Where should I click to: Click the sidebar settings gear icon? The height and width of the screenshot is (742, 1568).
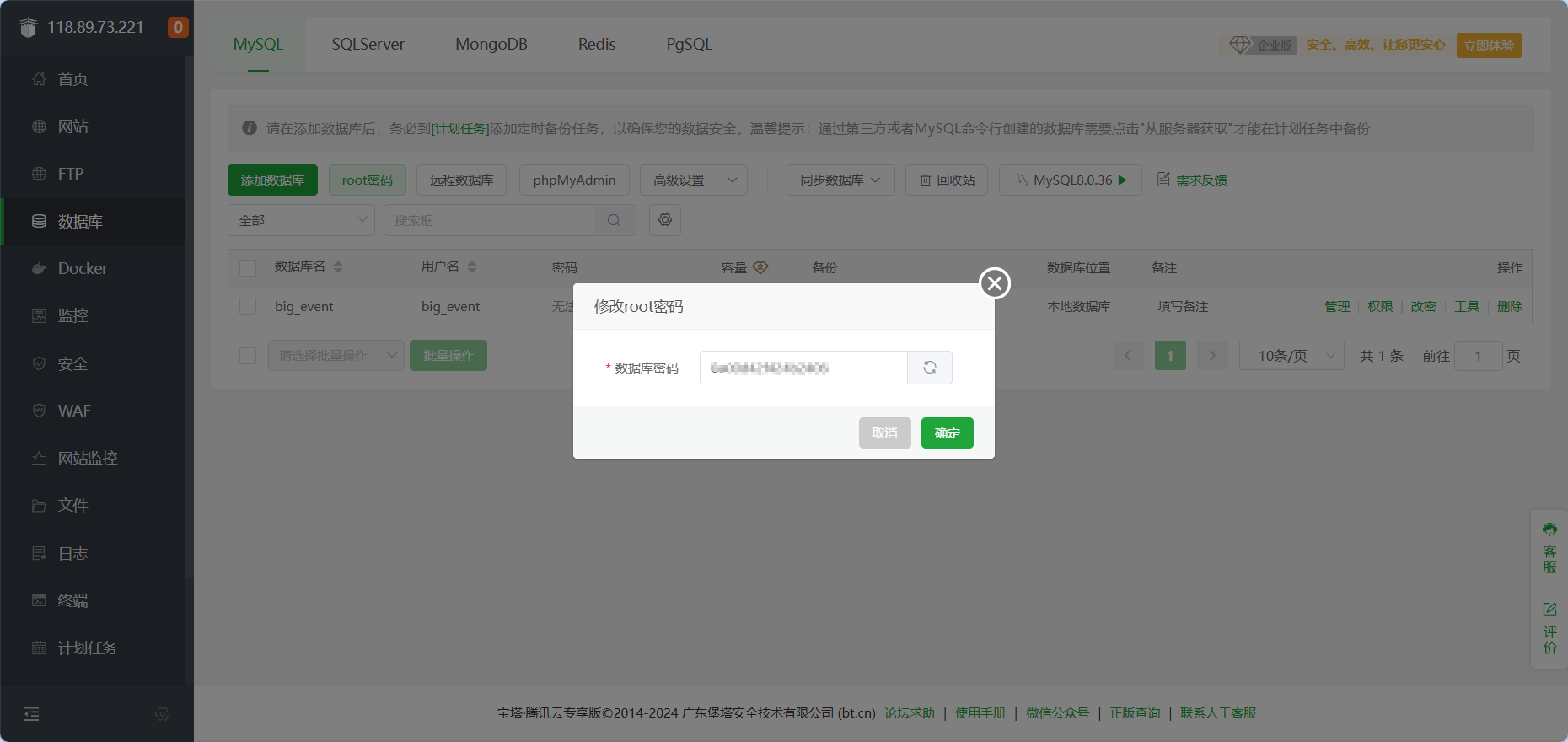163,714
